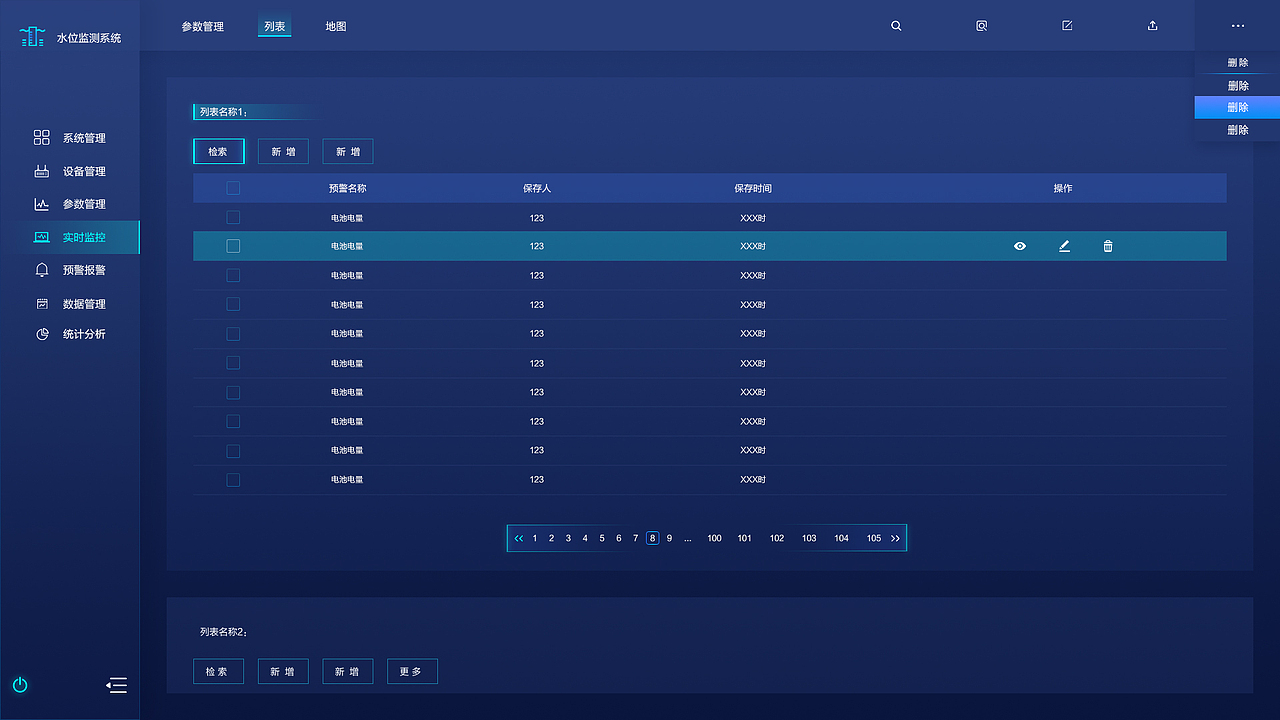Click the 检索 button under 列表名称2
The image size is (1280, 720).
pos(218,672)
